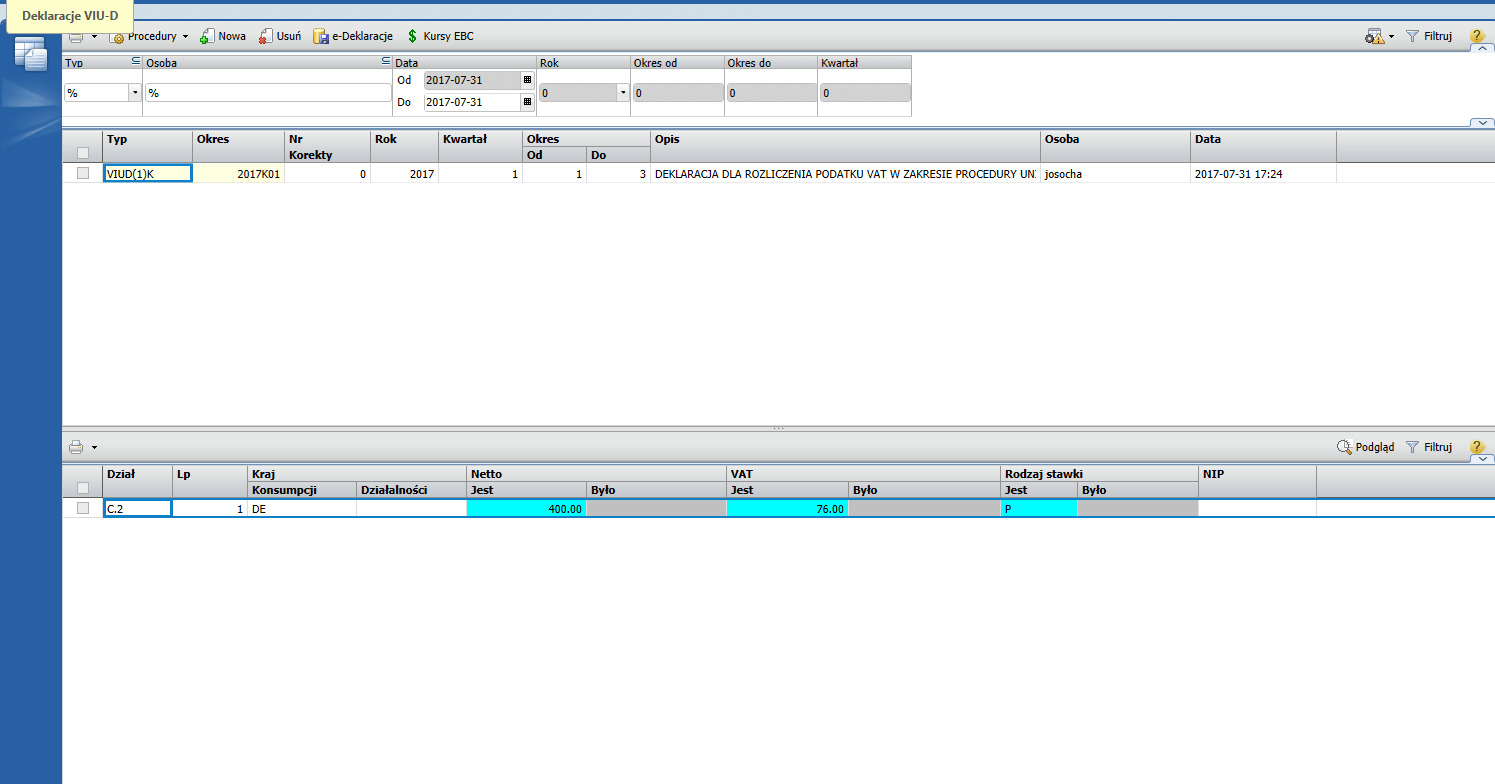Open the Rok filter dropdown
Viewport: 1495px width, 784px height.
623,93
